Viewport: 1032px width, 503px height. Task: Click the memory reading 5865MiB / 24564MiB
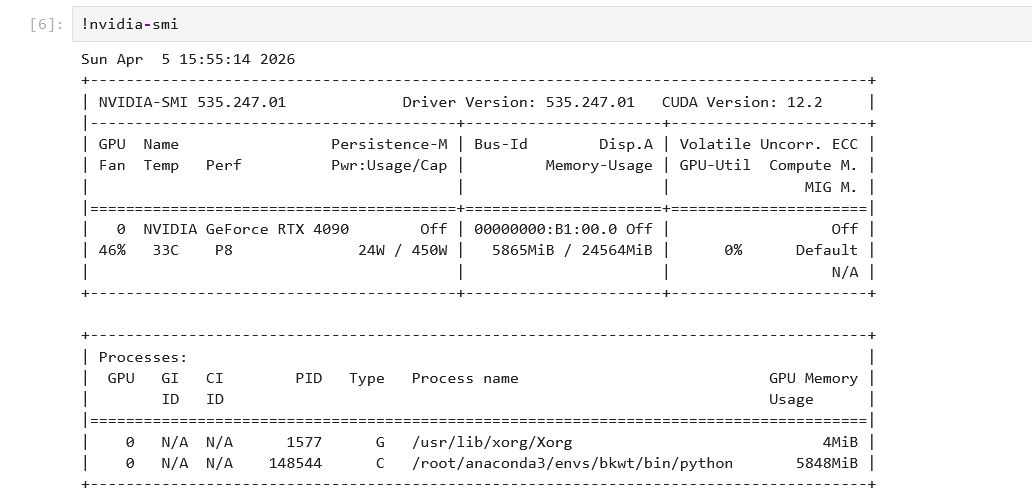[573, 250]
